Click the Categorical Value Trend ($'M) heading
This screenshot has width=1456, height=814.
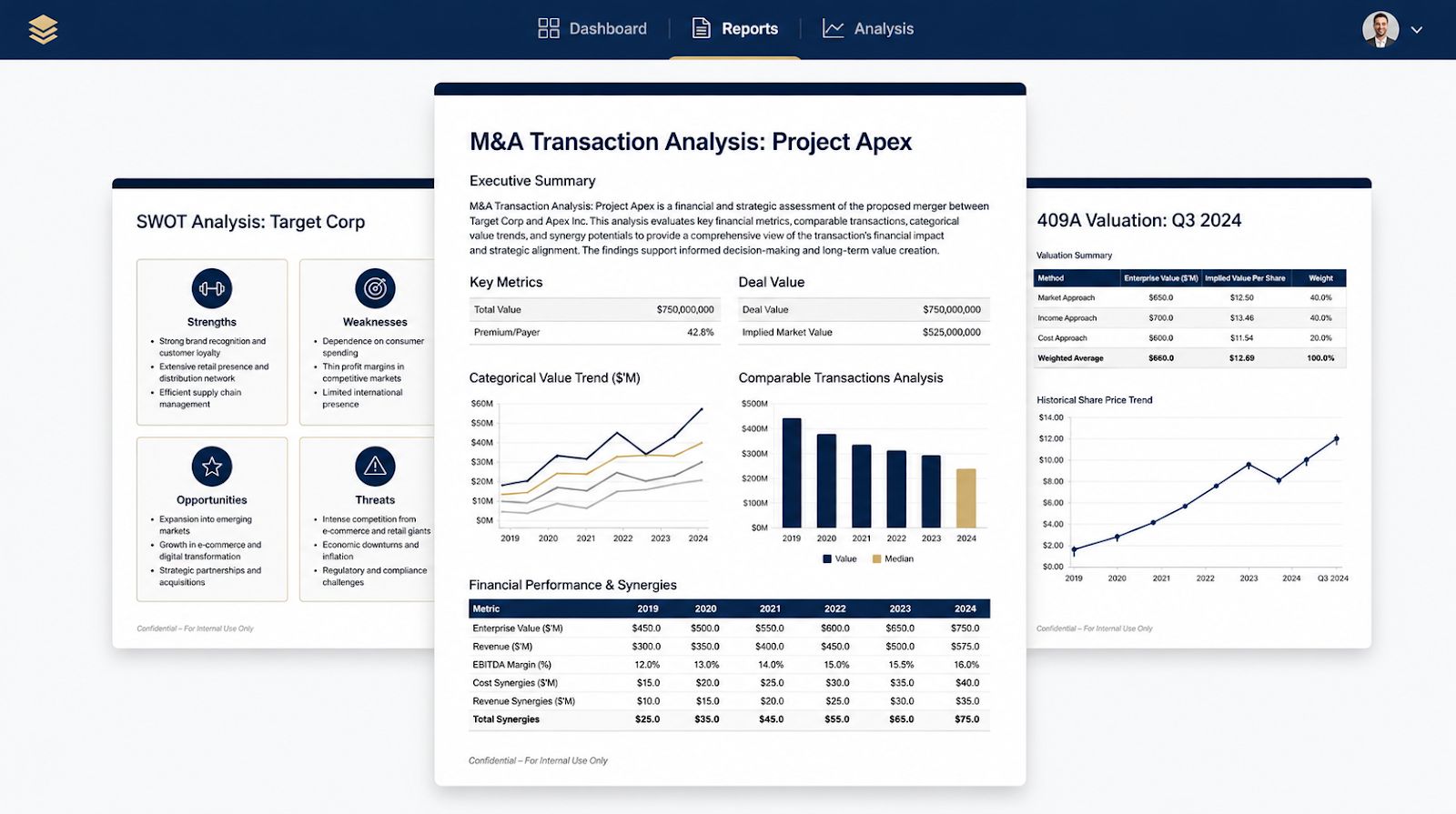(x=554, y=377)
